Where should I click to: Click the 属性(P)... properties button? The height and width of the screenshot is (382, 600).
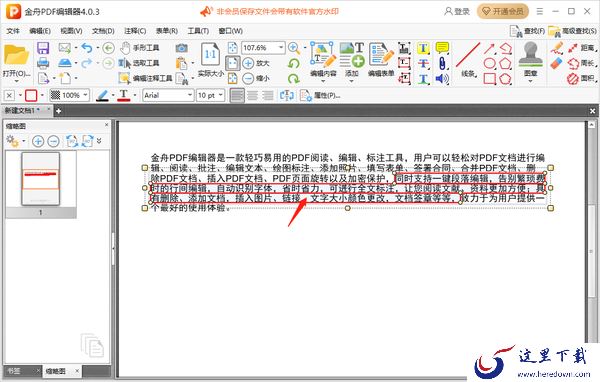[x=320, y=95]
